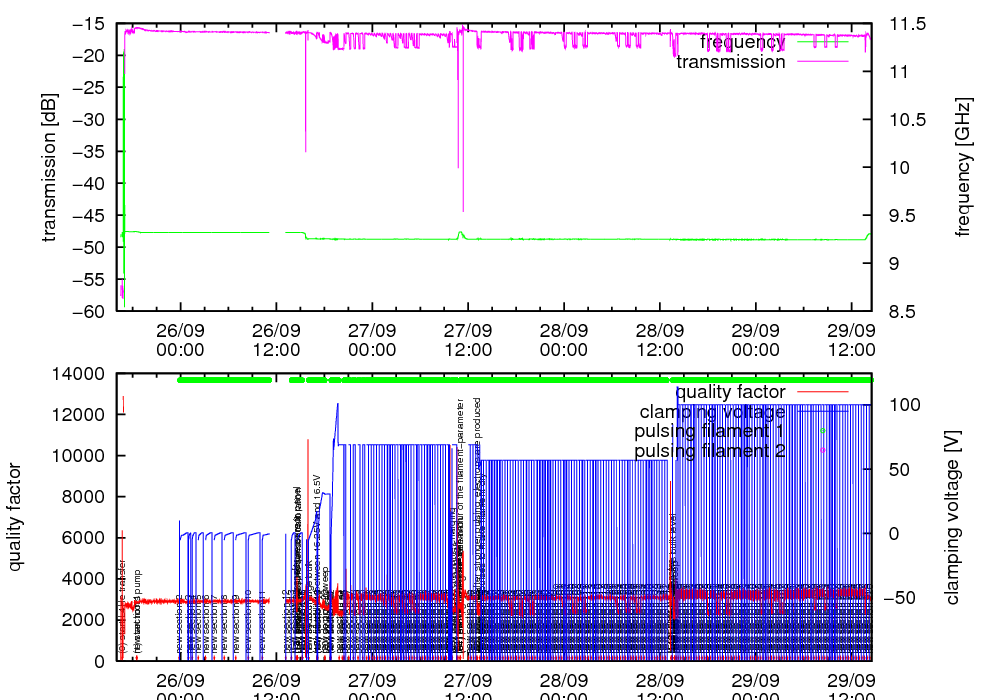Click the 11.5 tick on the frequency axis

(x=907, y=24)
